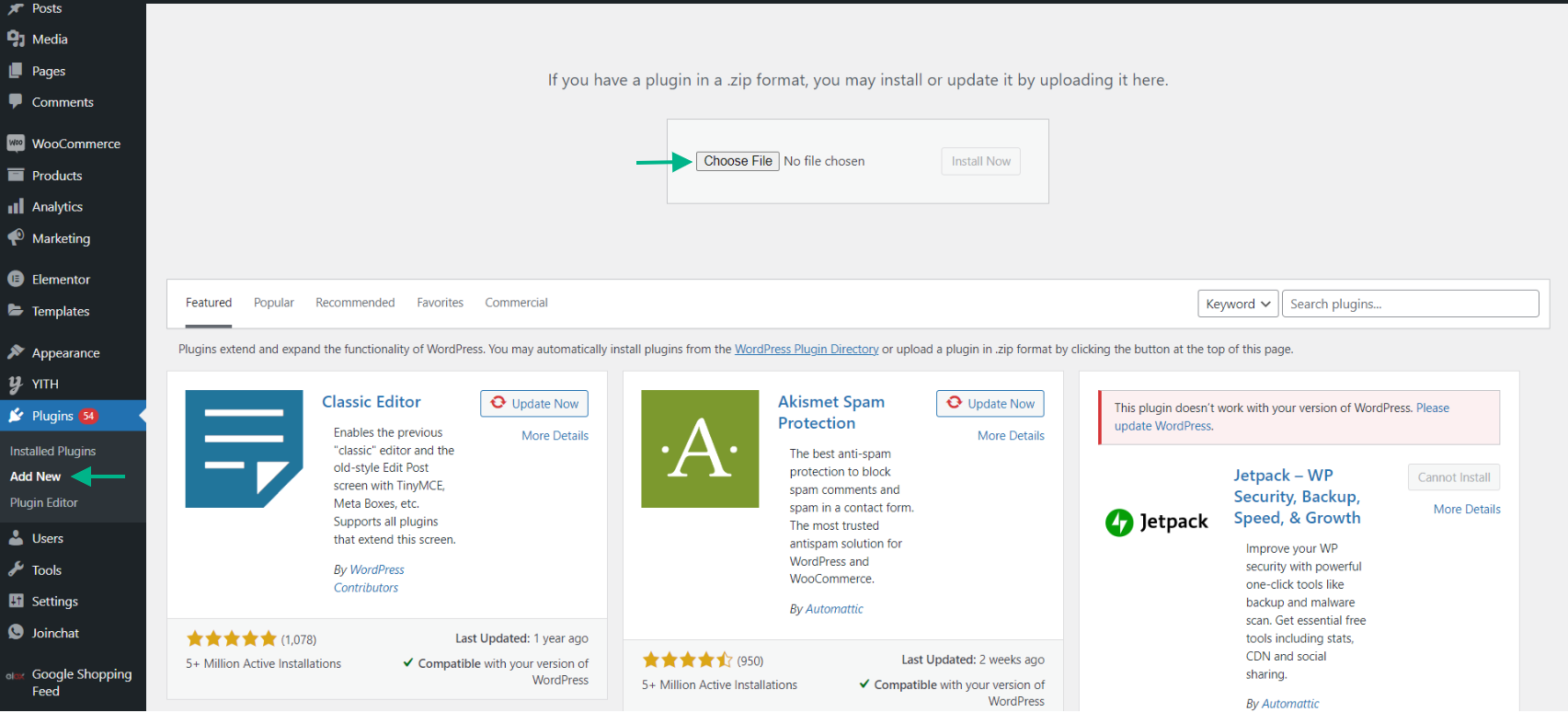Click the YITH icon in sidebar
The width and height of the screenshot is (1568, 712).
pyautogui.click(x=16, y=384)
